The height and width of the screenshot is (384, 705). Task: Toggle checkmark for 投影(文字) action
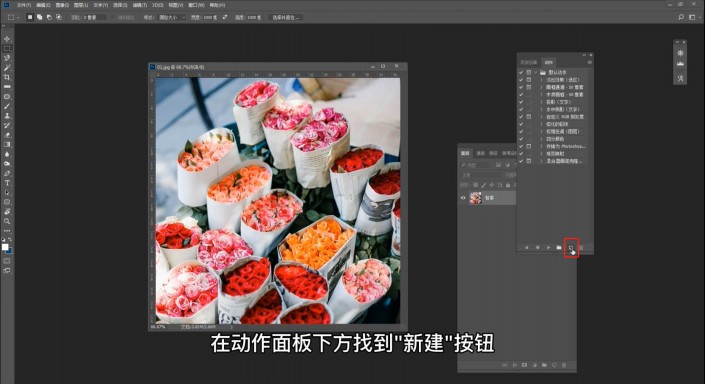pyautogui.click(x=521, y=102)
